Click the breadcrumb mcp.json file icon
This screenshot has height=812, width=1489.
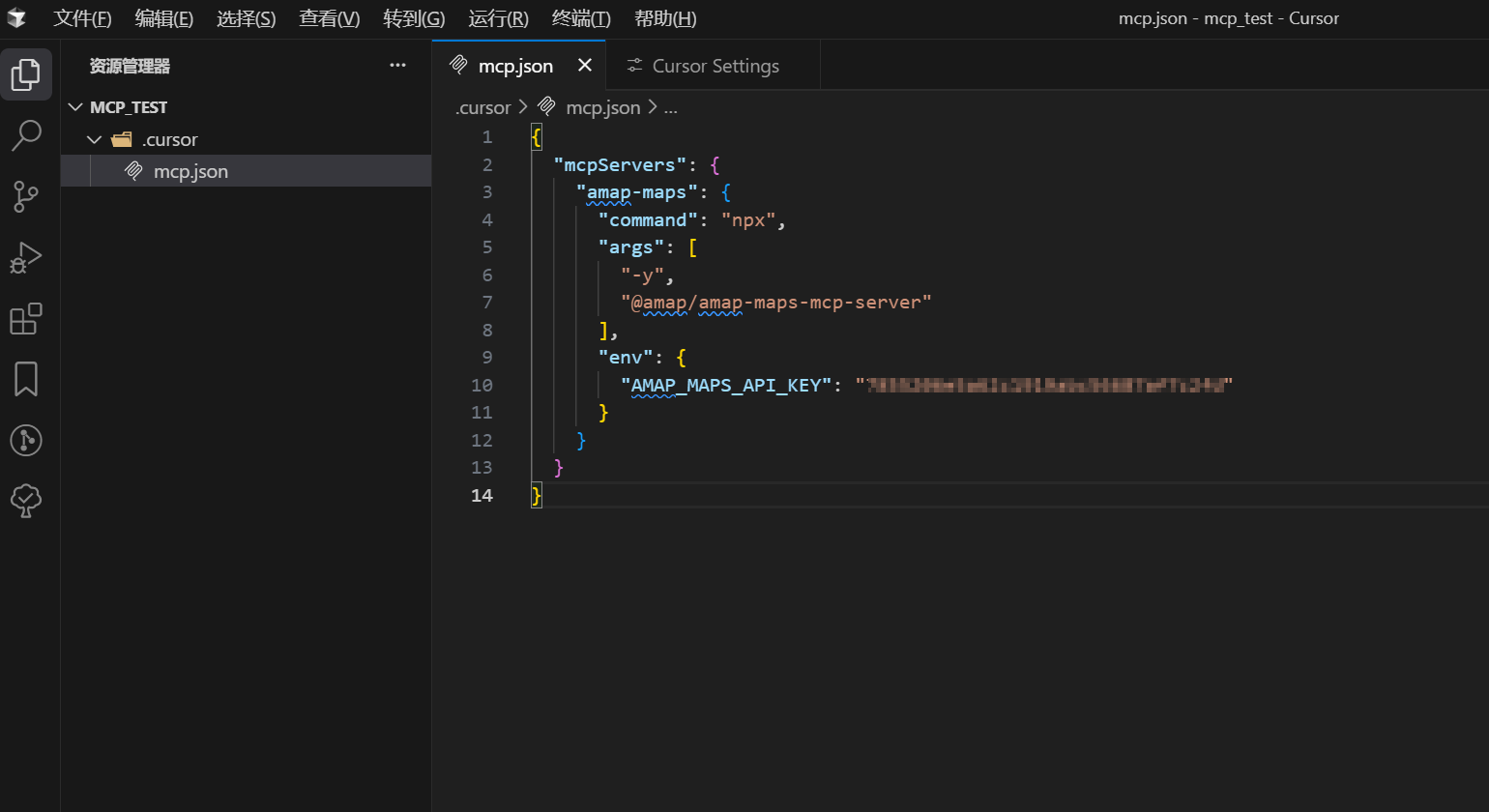coord(546,106)
